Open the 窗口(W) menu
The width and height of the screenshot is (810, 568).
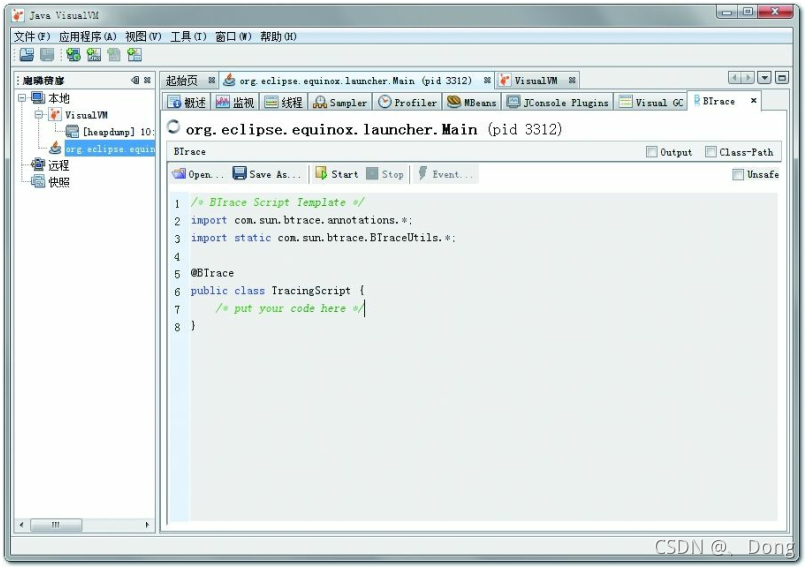coord(233,37)
